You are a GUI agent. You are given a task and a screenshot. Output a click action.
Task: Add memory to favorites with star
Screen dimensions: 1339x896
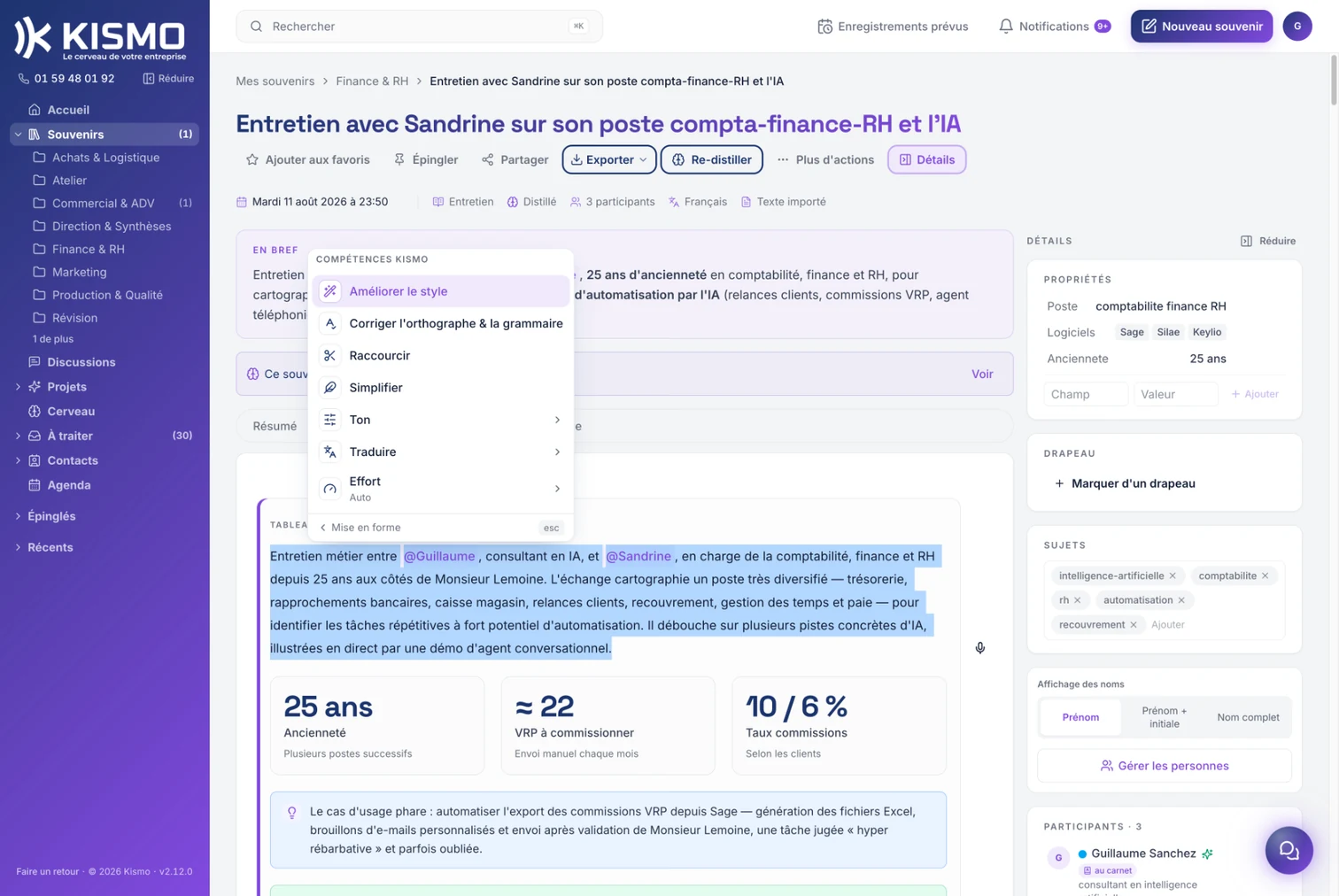point(308,160)
